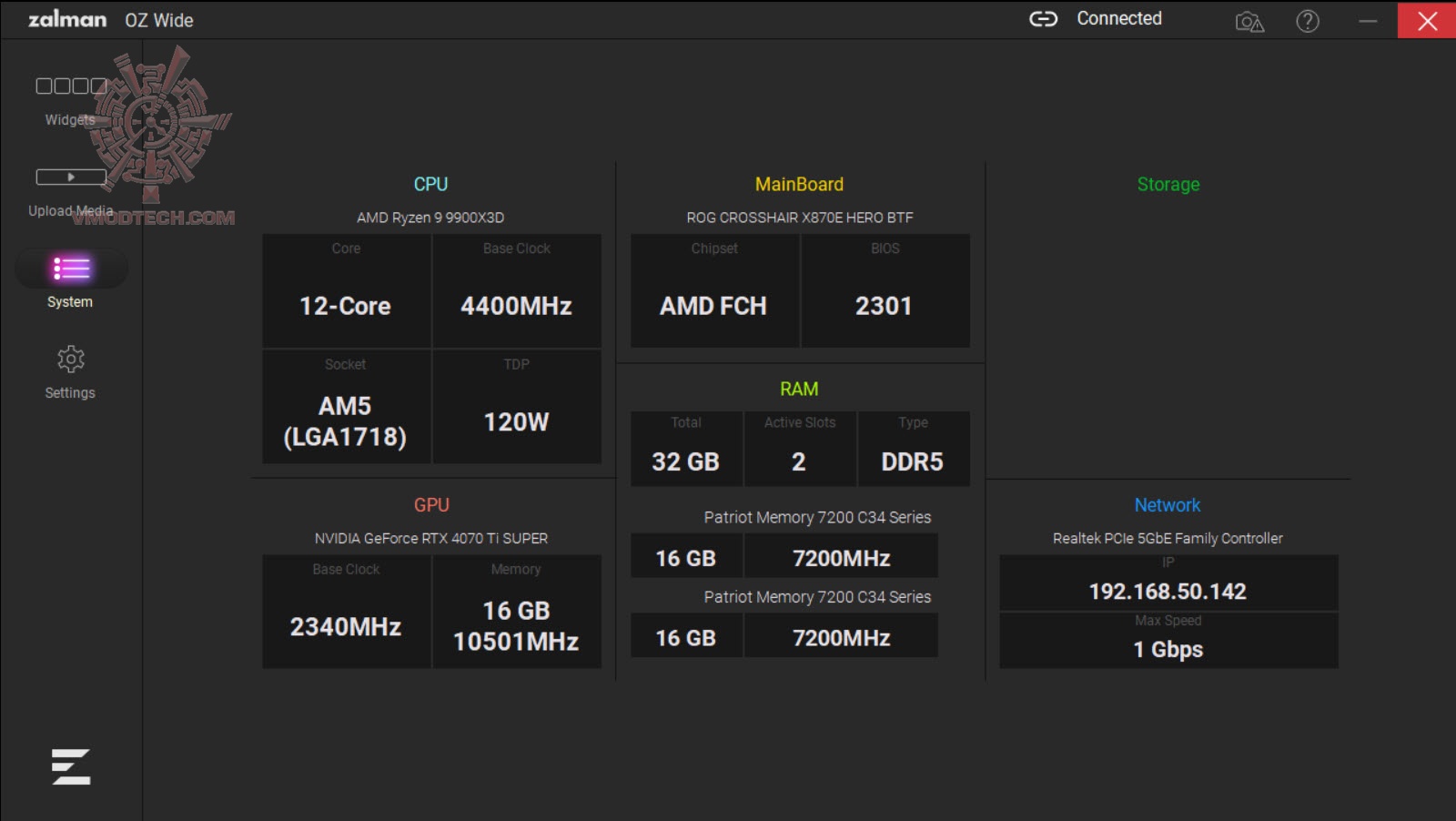Viewport: 1456px width, 821px height.
Task: Click the Active Slots value 2
Action: 799,462
